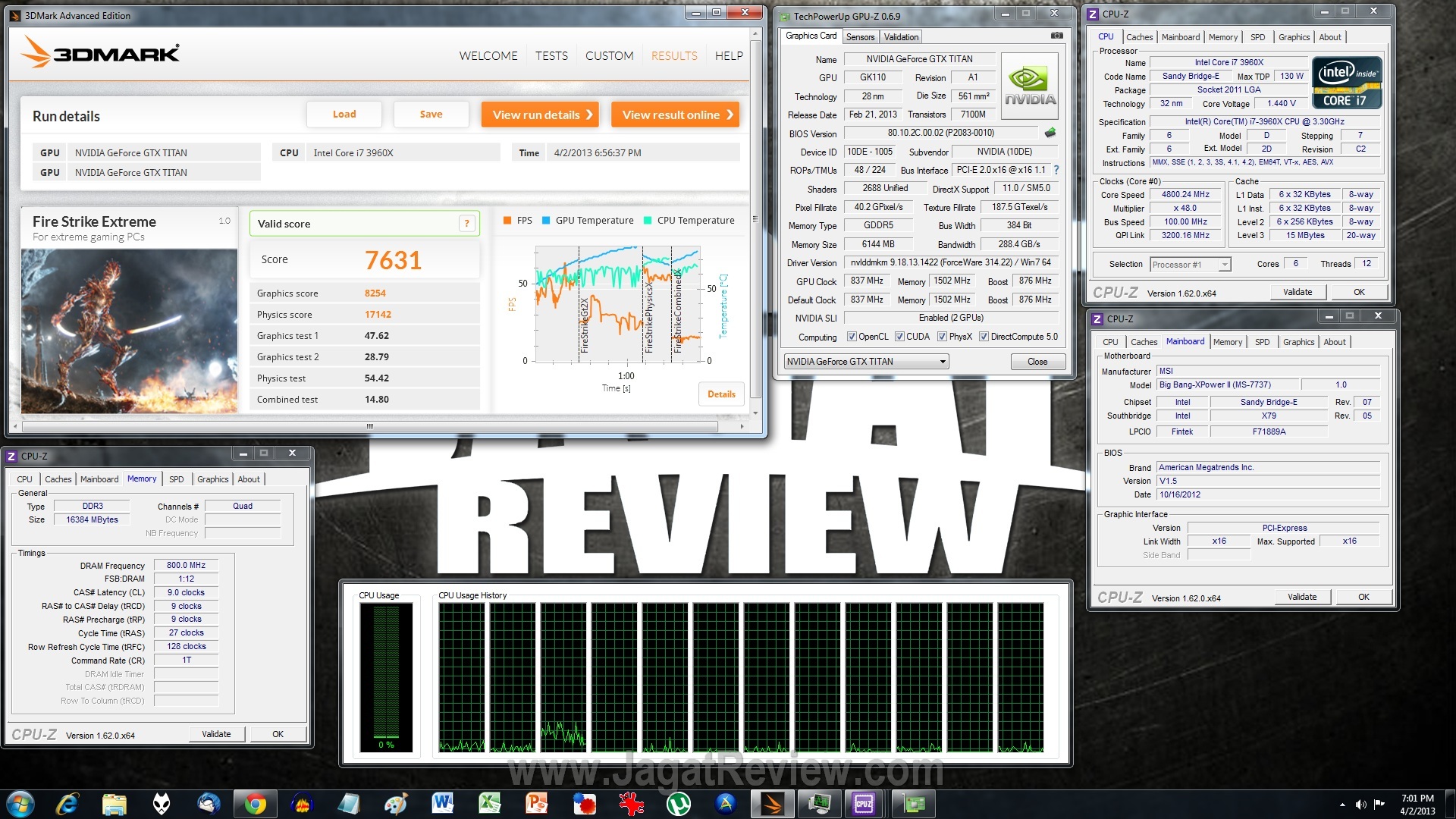The image size is (1456, 819).
Task: Switch to the Sensors tab in GPU-Z
Action: pyautogui.click(x=860, y=37)
